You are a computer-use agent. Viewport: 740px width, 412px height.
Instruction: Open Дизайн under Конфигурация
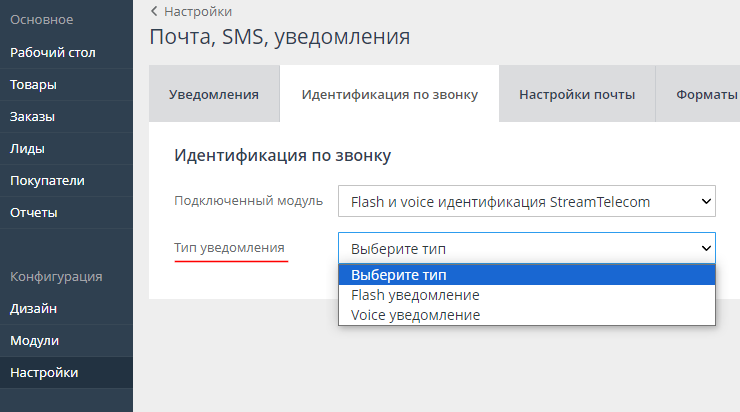(x=33, y=309)
